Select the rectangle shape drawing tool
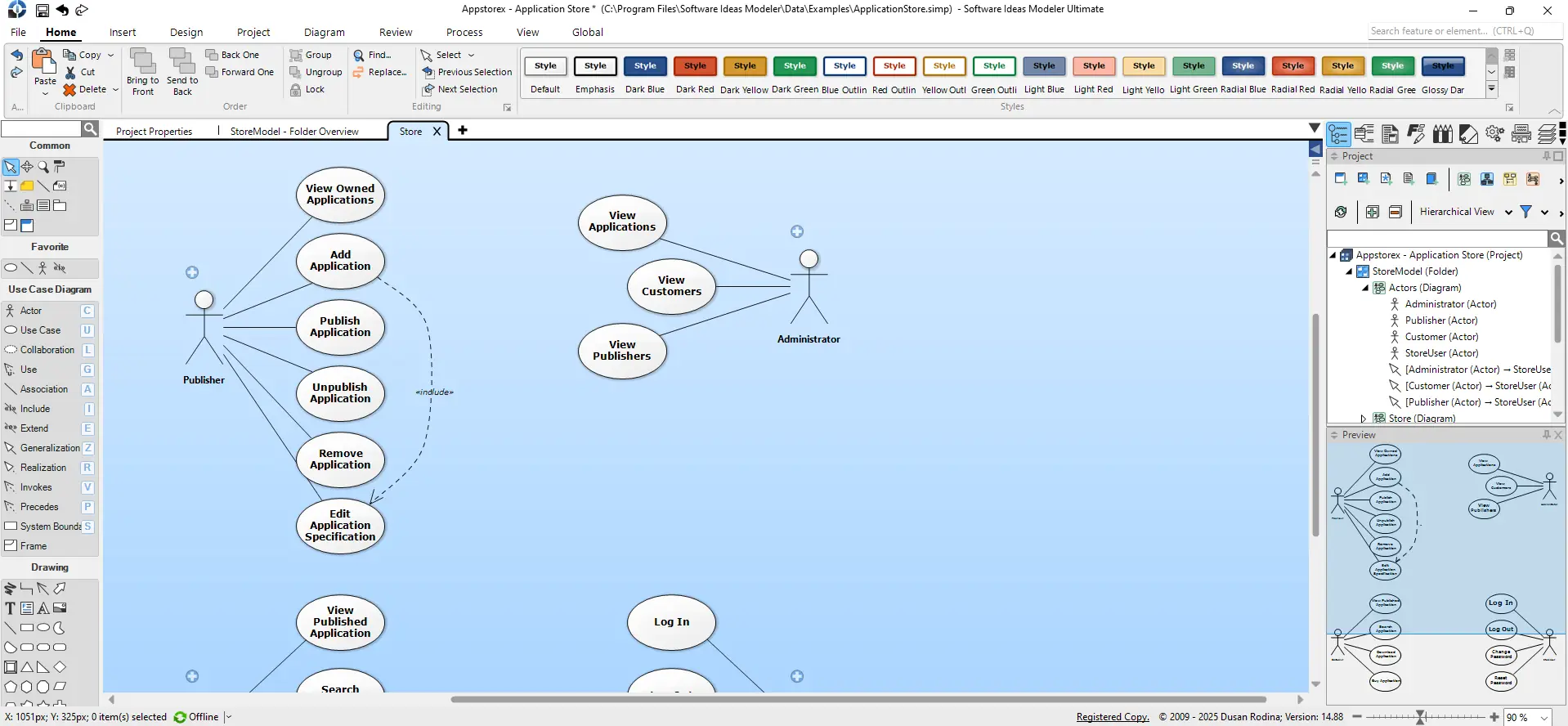 (x=27, y=628)
